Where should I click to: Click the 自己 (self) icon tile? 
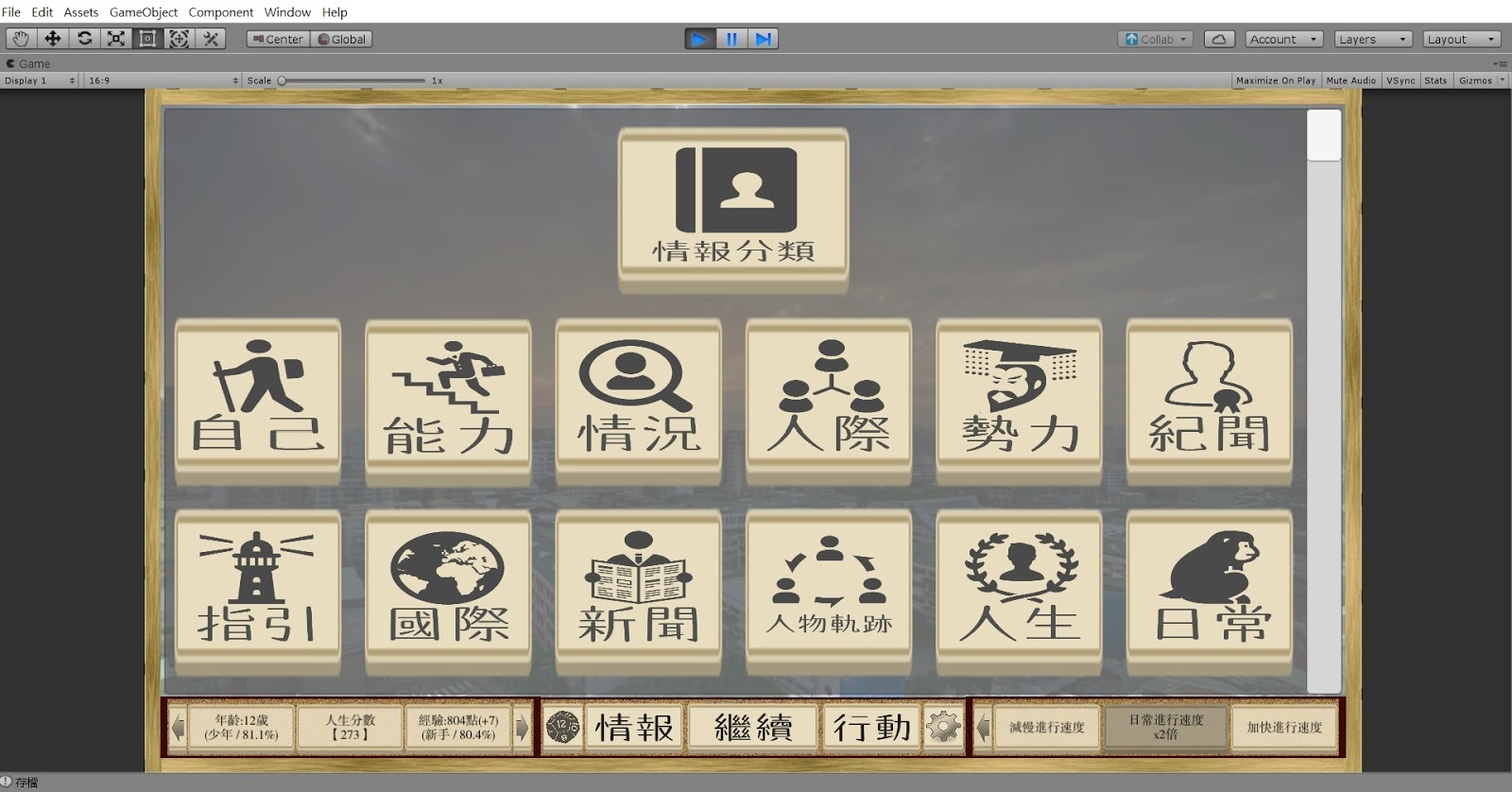pyautogui.click(x=258, y=401)
